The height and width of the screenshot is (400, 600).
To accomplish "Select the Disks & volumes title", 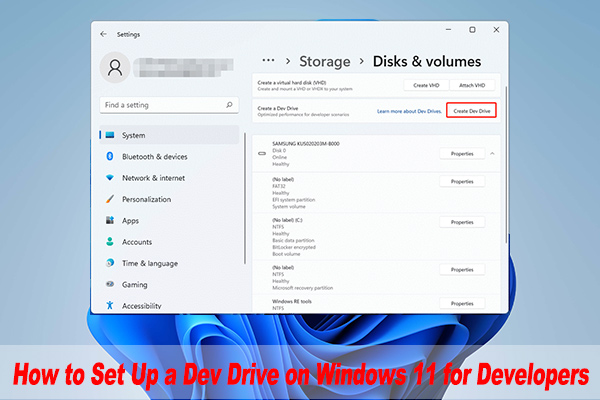I will point(427,61).
